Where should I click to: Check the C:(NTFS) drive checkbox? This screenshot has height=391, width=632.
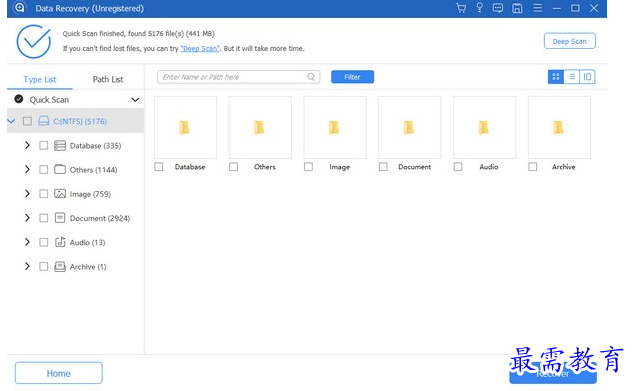pos(27,121)
